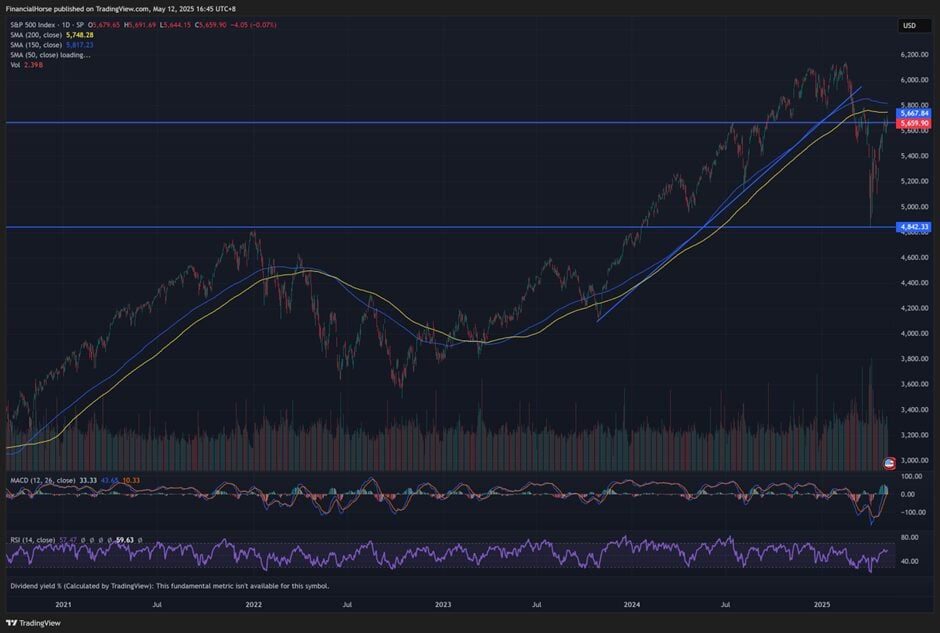Click the TradingView logo at bottom left

click(x=32, y=622)
